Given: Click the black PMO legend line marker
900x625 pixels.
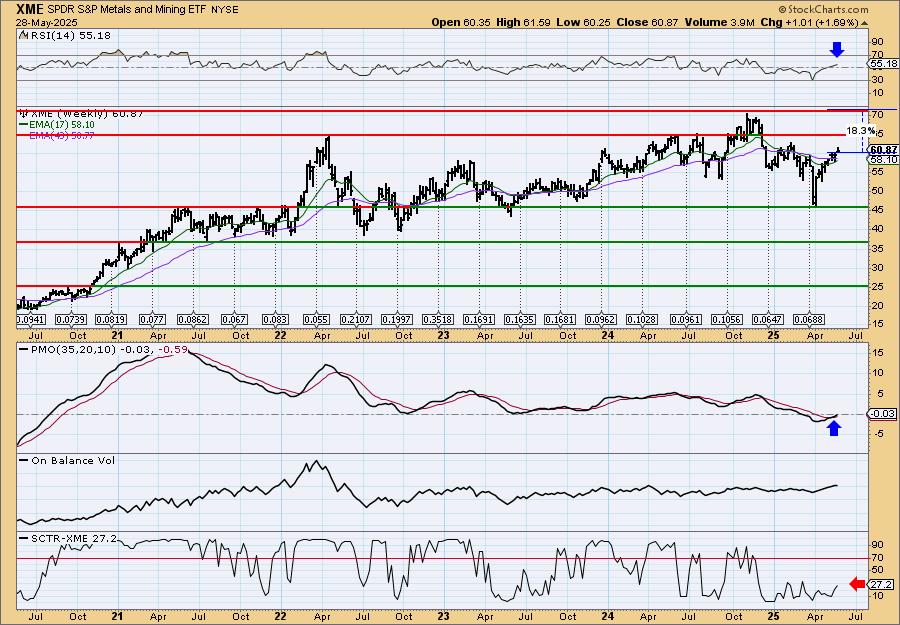Looking at the screenshot, I should click(24, 349).
